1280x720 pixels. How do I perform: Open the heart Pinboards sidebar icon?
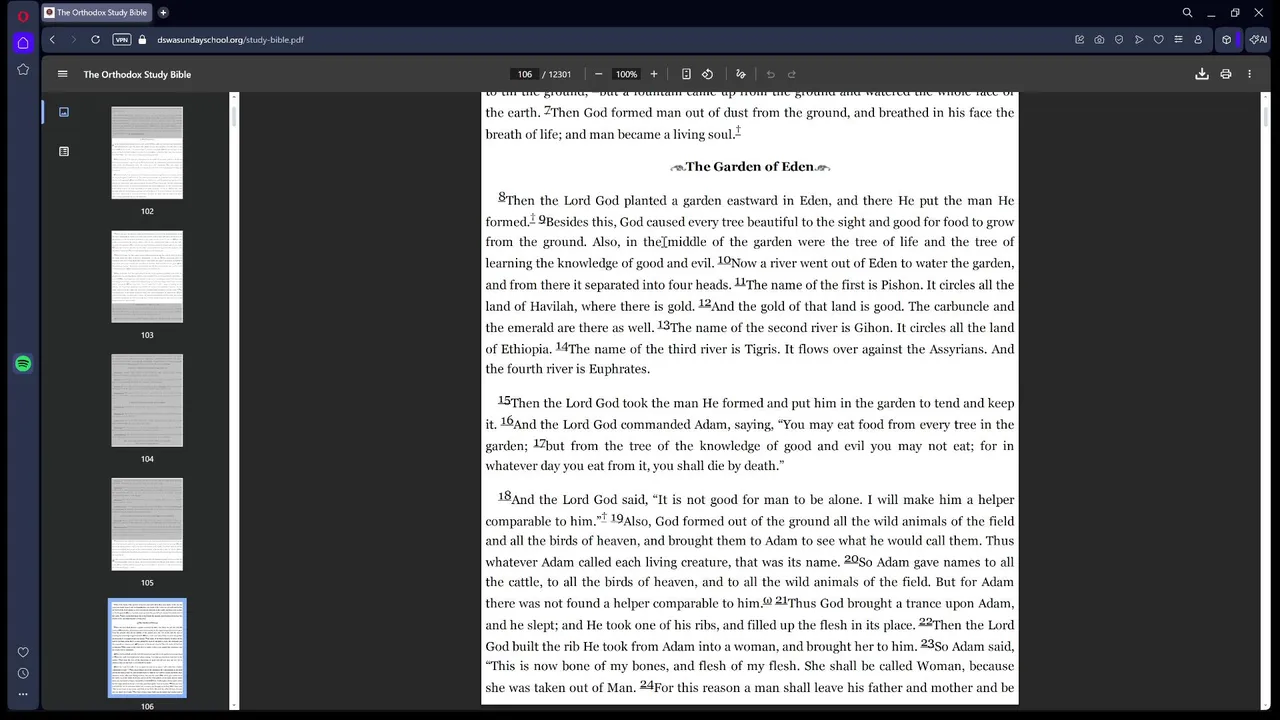coord(23,652)
